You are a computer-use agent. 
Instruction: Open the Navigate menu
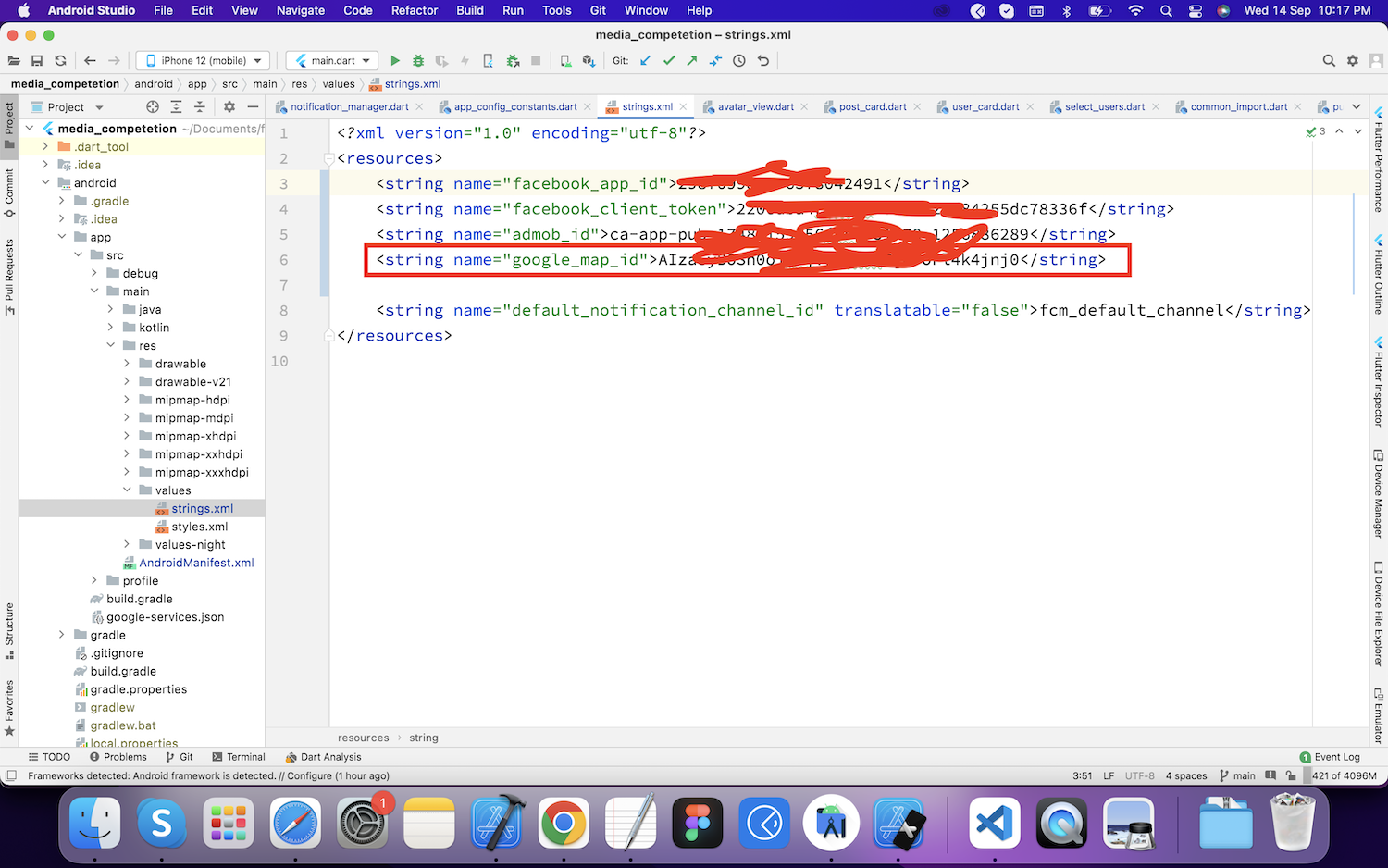(x=301, y=10)
